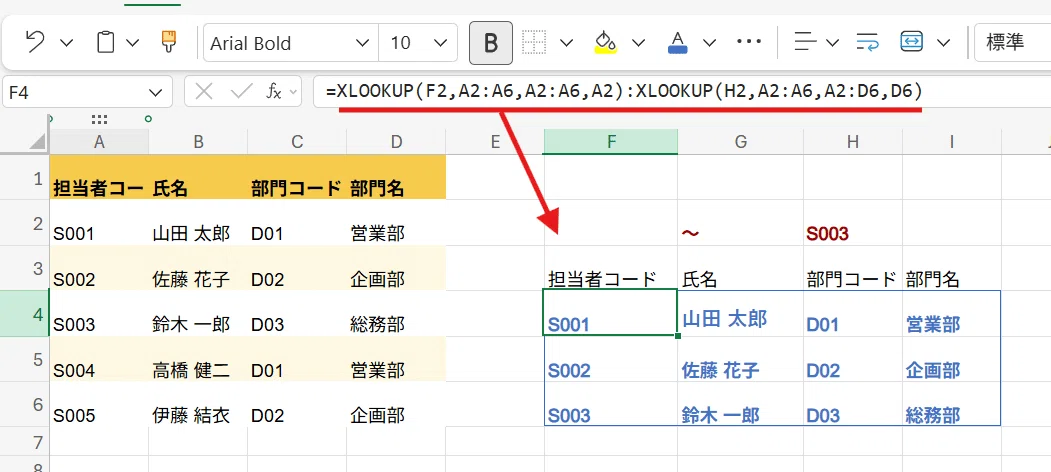Click header cell C1 部門コード
Image resolution: width=1051 pixels, height=472 pixels.
pos(297,177)
